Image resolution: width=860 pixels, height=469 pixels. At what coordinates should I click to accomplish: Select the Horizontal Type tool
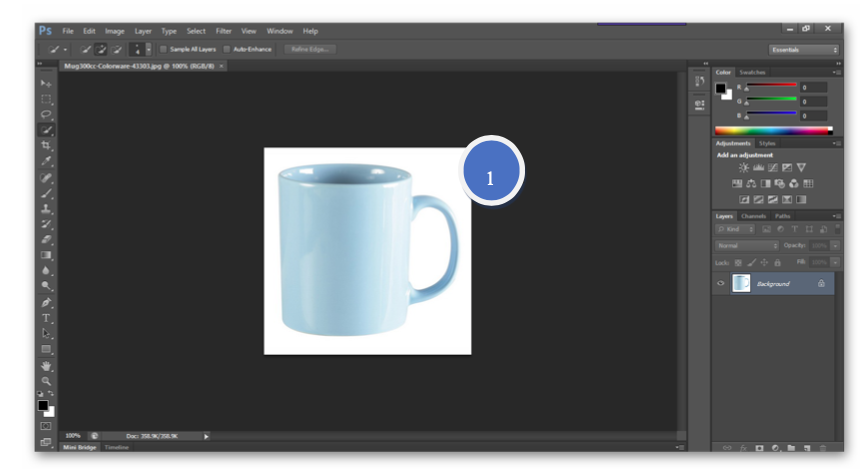point(46,318)
